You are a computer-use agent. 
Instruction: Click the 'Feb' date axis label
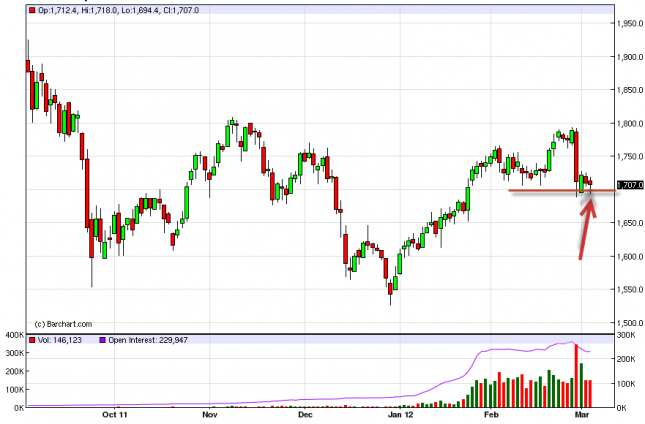click(491, 415)
